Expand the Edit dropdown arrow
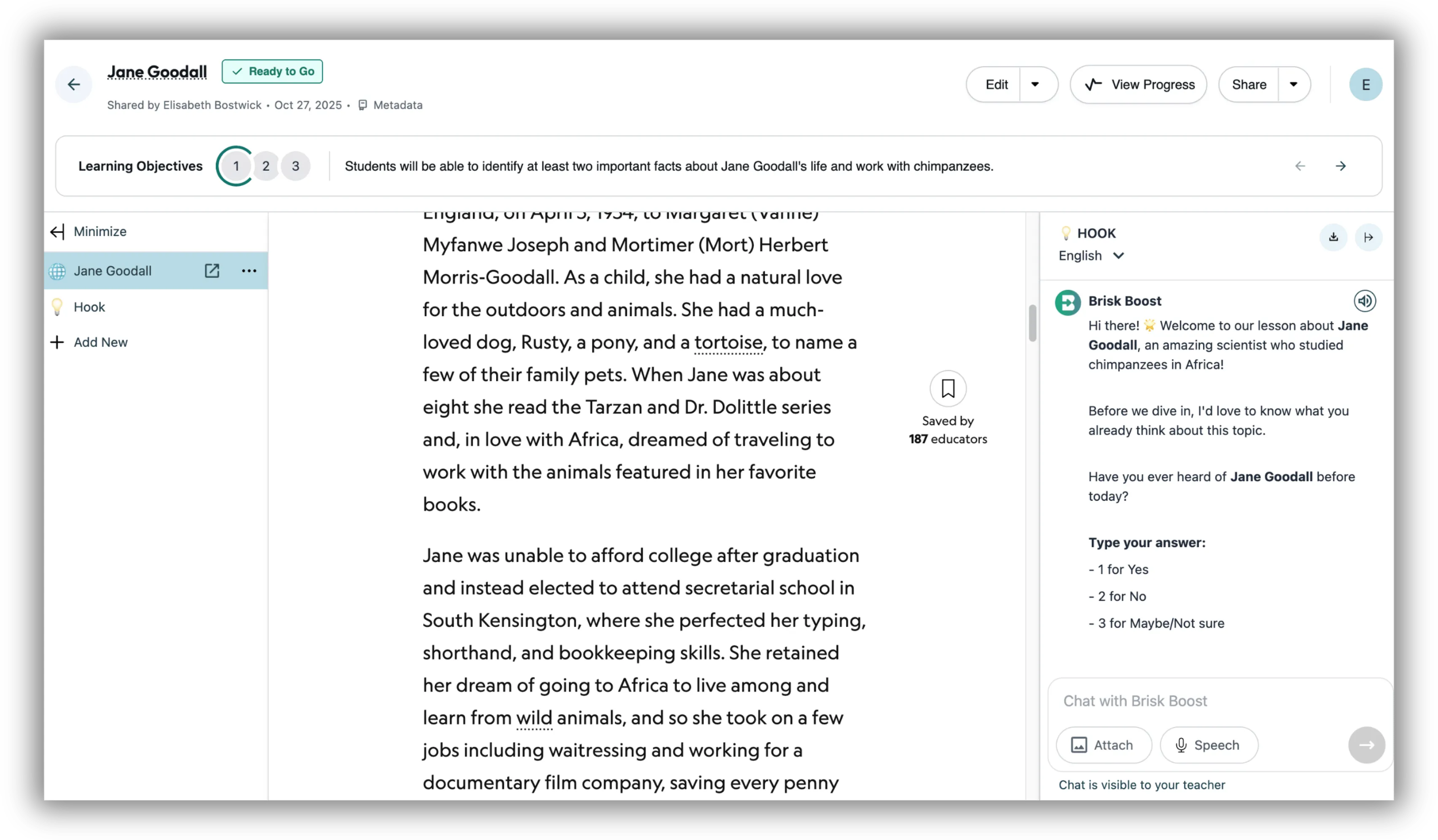Viewport: 1438px width, 840px height. (x=1035, y=84)
